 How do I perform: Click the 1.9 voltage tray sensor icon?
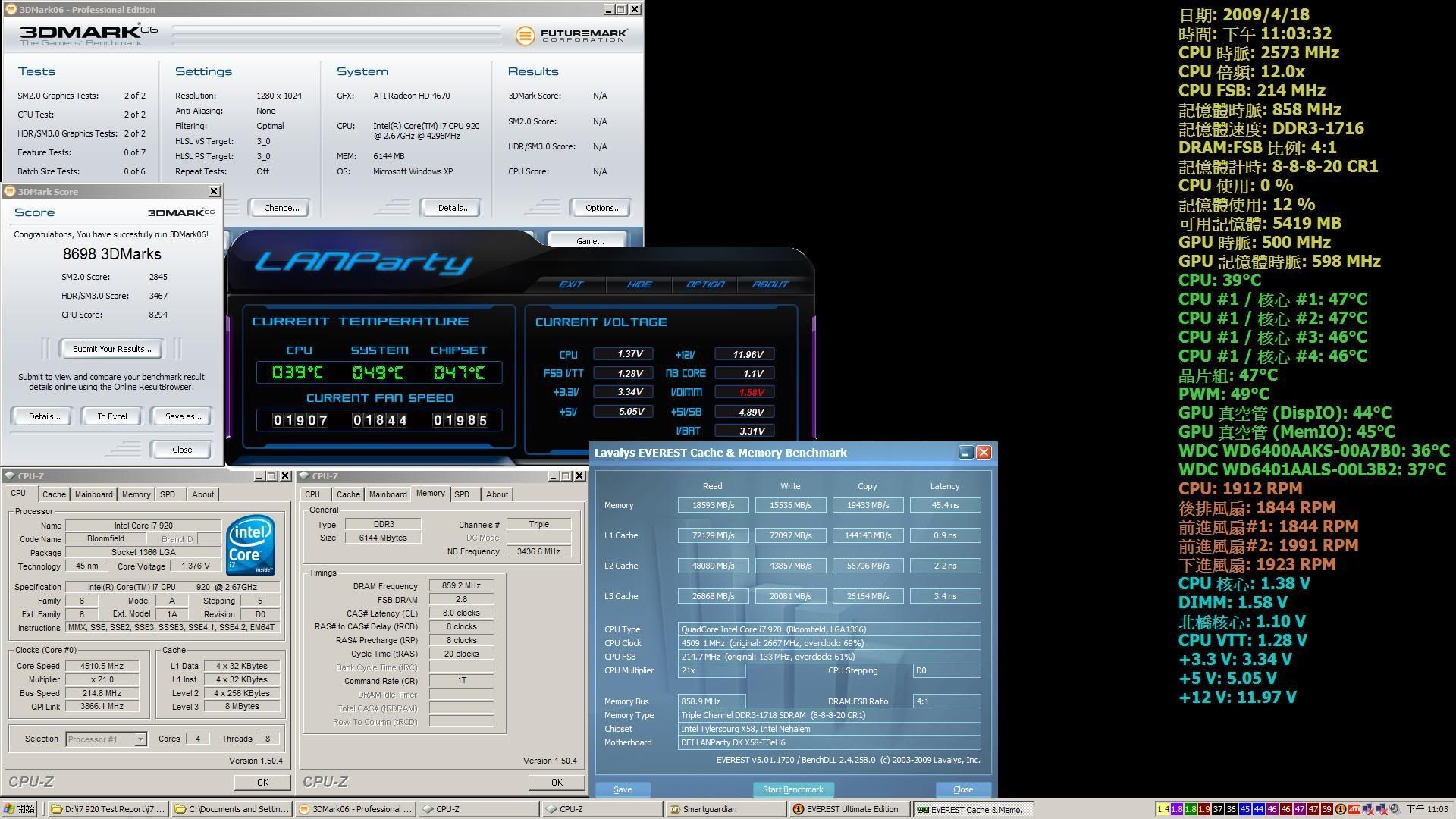tap(1204, 809)
